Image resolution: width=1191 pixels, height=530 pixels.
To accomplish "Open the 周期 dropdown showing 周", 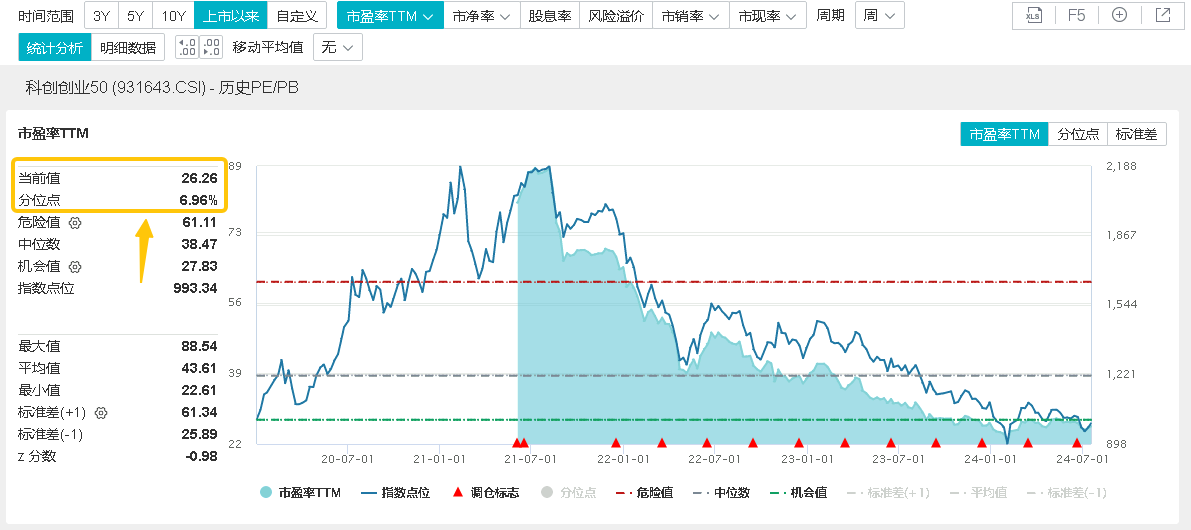I will 880,16.
